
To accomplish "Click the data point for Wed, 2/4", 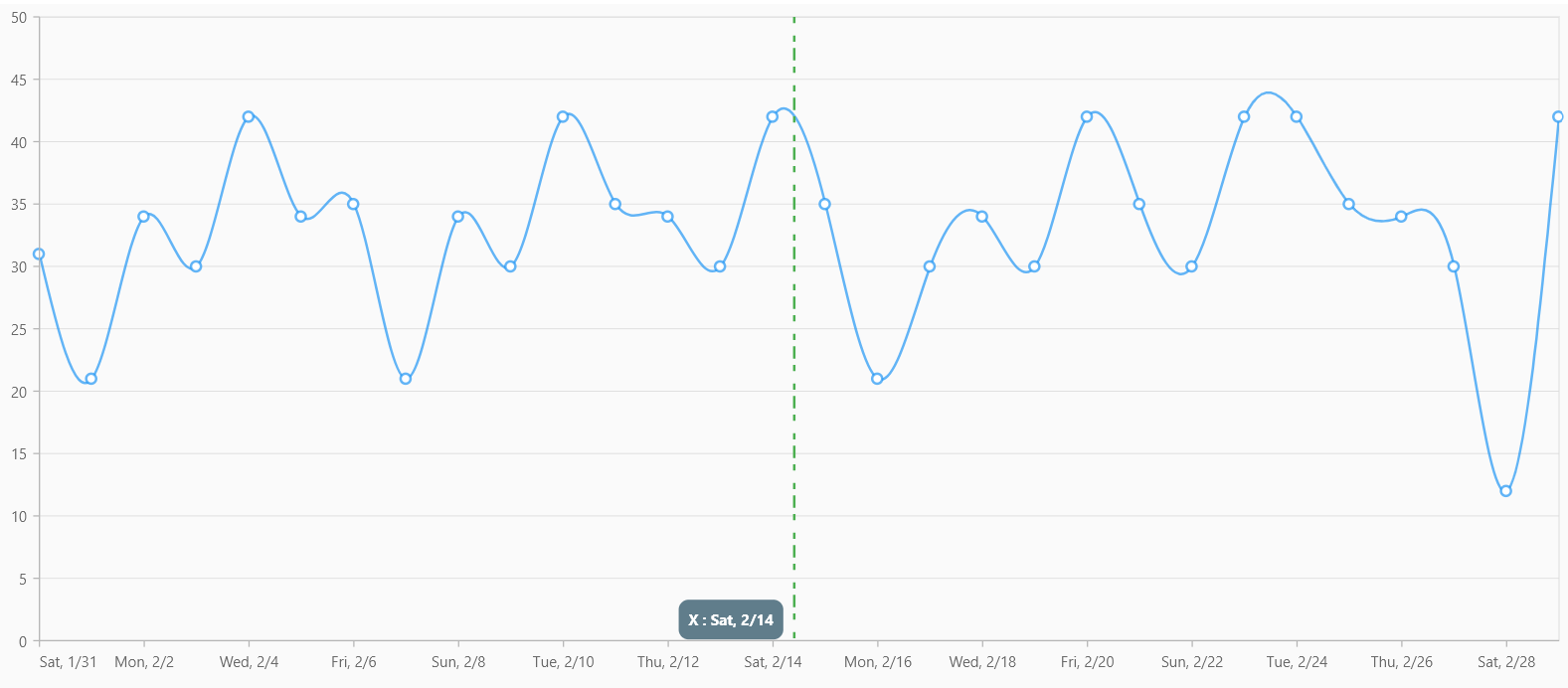I will tap(249, 116).
